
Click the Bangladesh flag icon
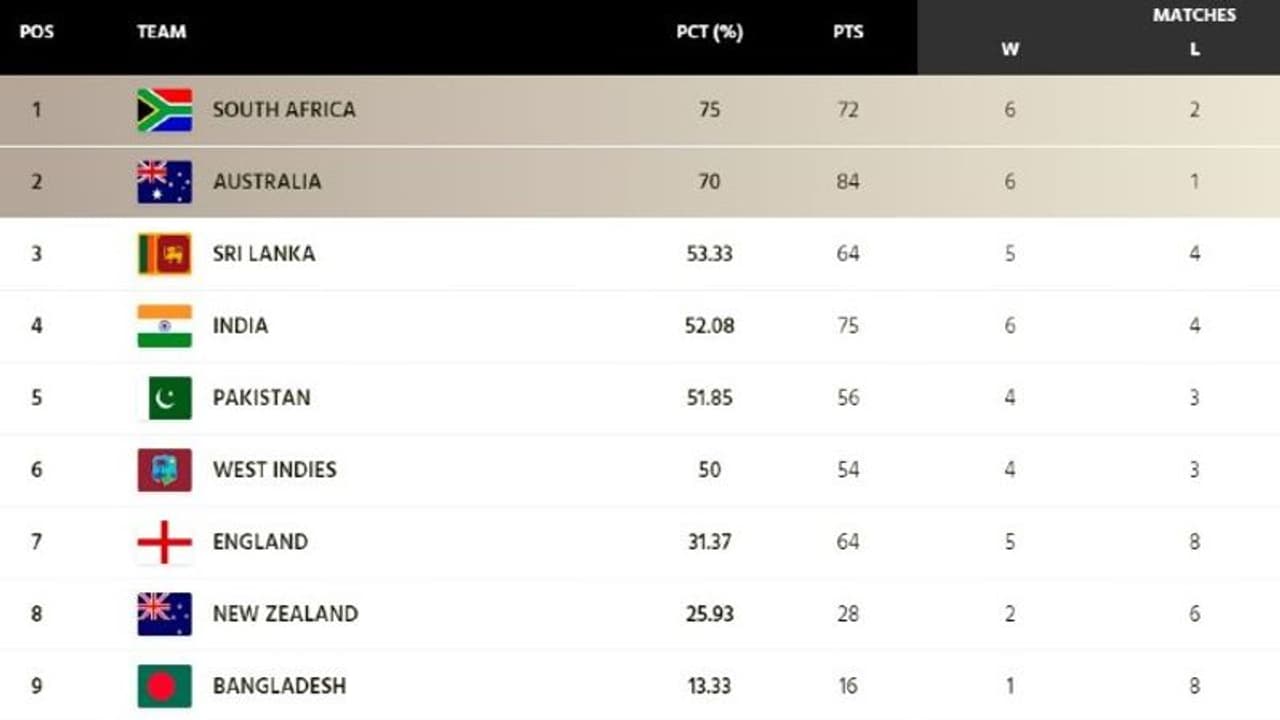(164, 686)
